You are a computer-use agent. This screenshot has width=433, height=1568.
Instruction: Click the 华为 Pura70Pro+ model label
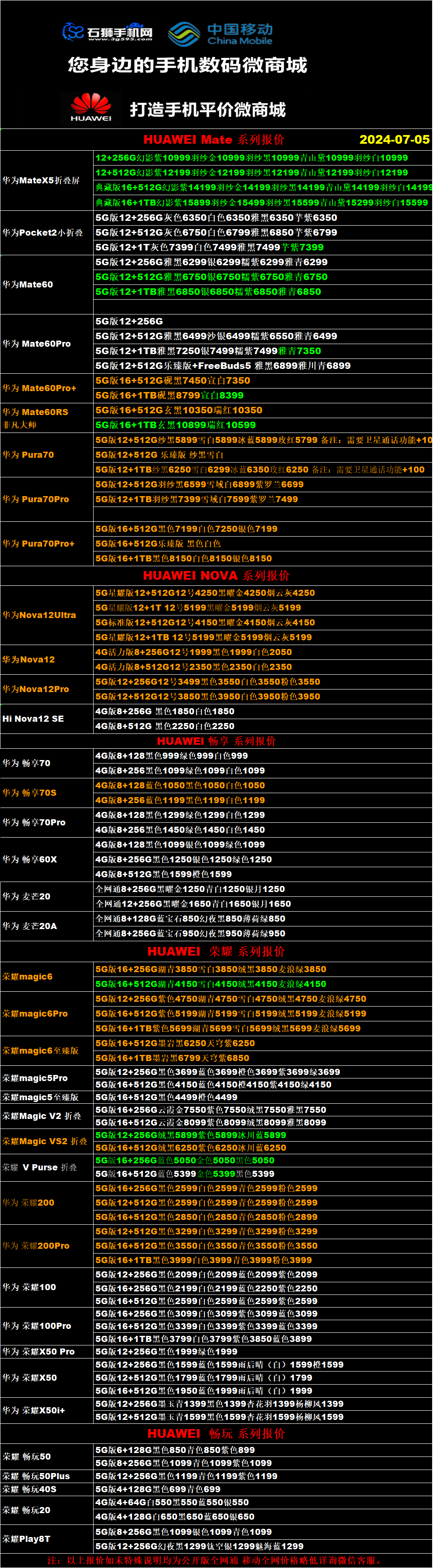click(38, 544)
